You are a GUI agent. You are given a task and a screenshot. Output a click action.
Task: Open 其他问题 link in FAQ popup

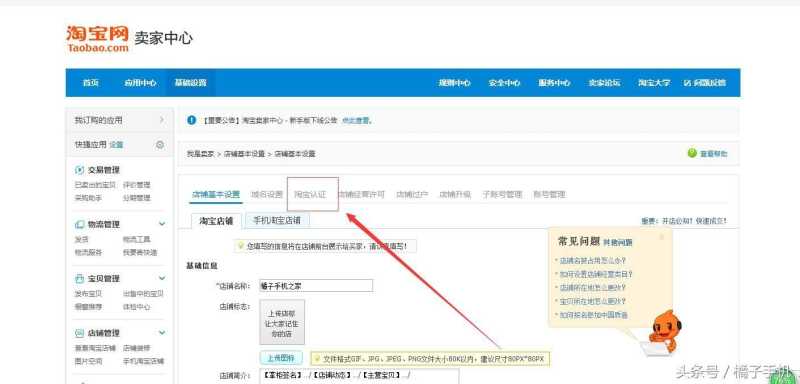tap(618, 243)
